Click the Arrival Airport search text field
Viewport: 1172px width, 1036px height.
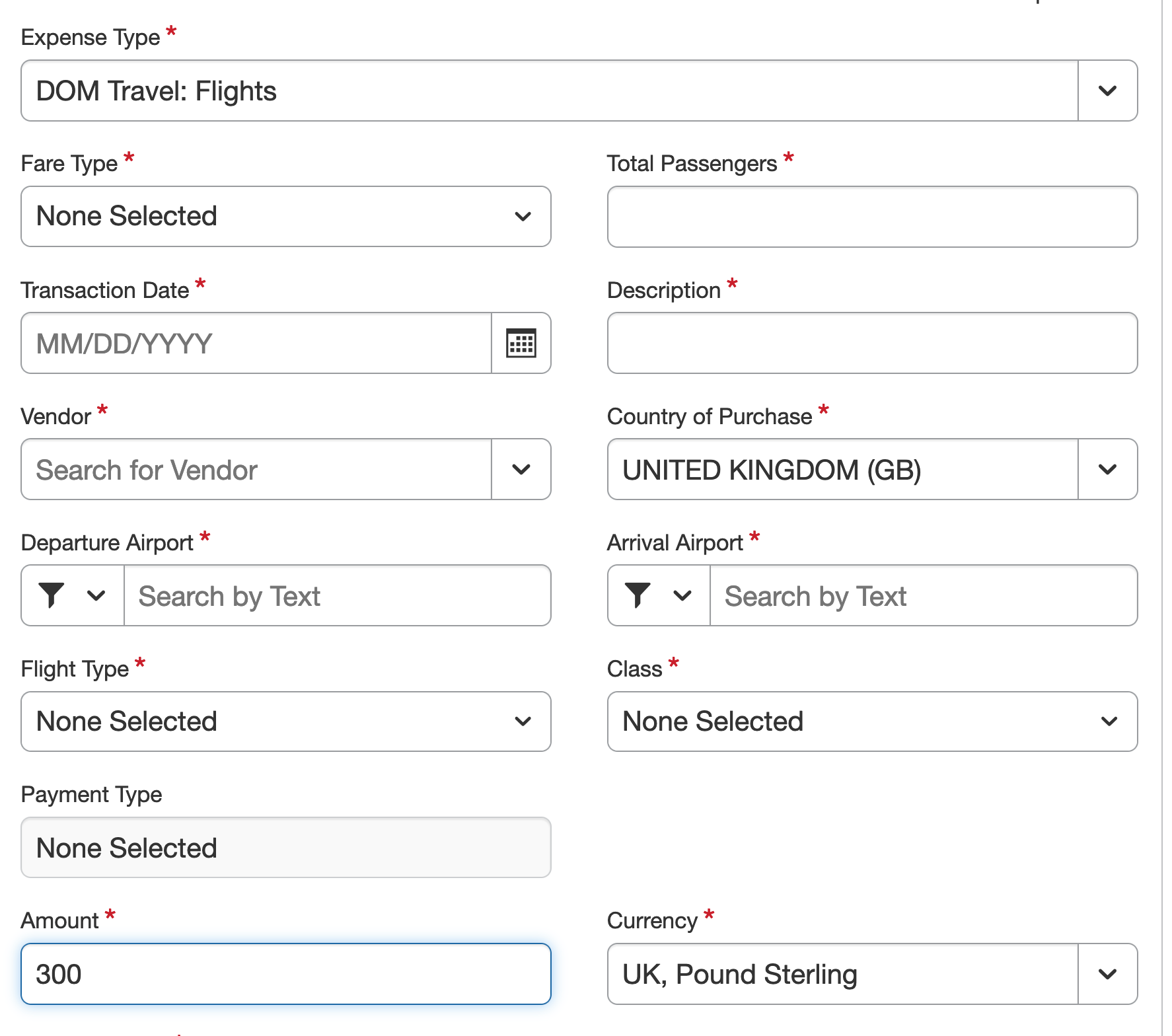923,596
